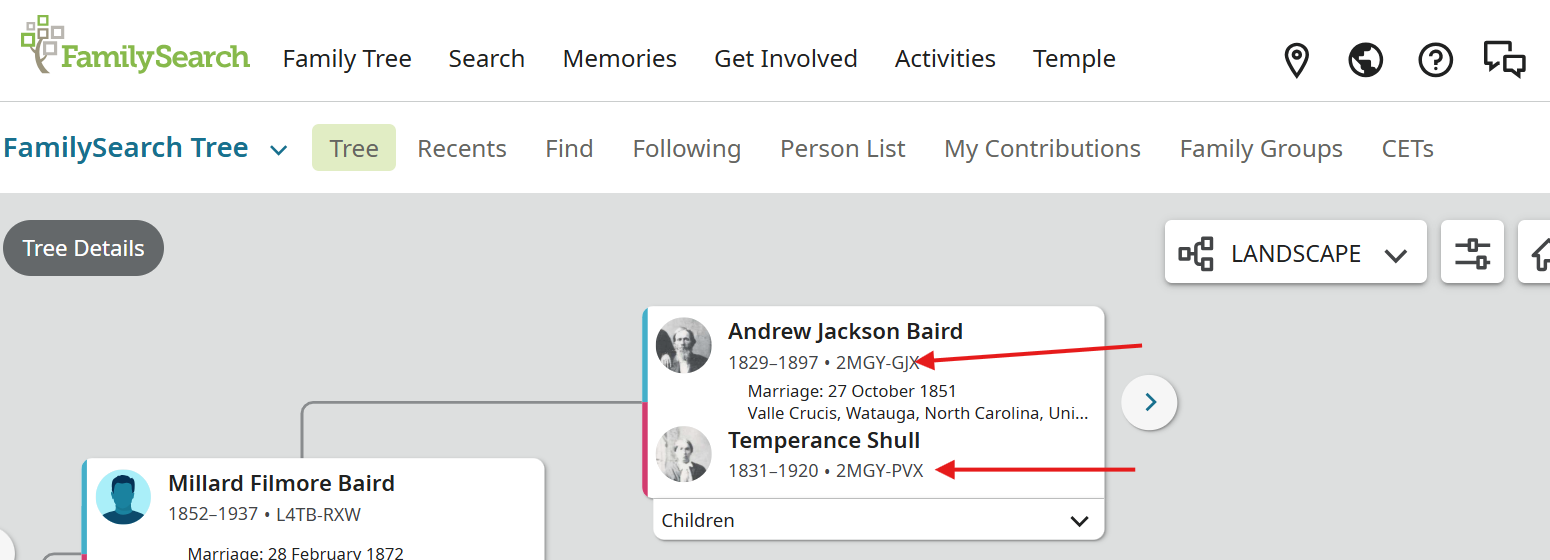The height and width of the screenshot is (560, 1550).
Task: Open the help question mark icon
Action: click(x=1435, y=60)
